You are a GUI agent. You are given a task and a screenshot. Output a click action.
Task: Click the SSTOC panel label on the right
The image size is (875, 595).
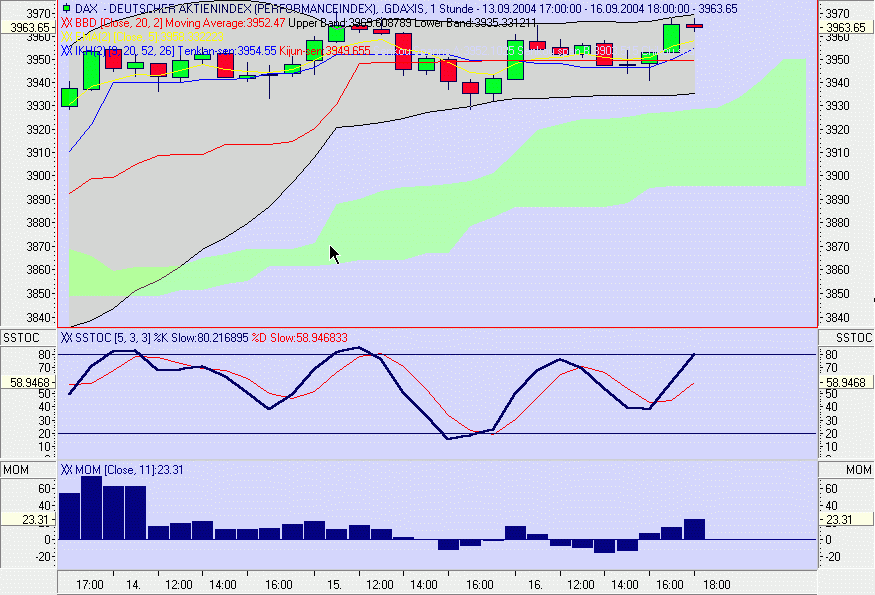click(854, 338)
